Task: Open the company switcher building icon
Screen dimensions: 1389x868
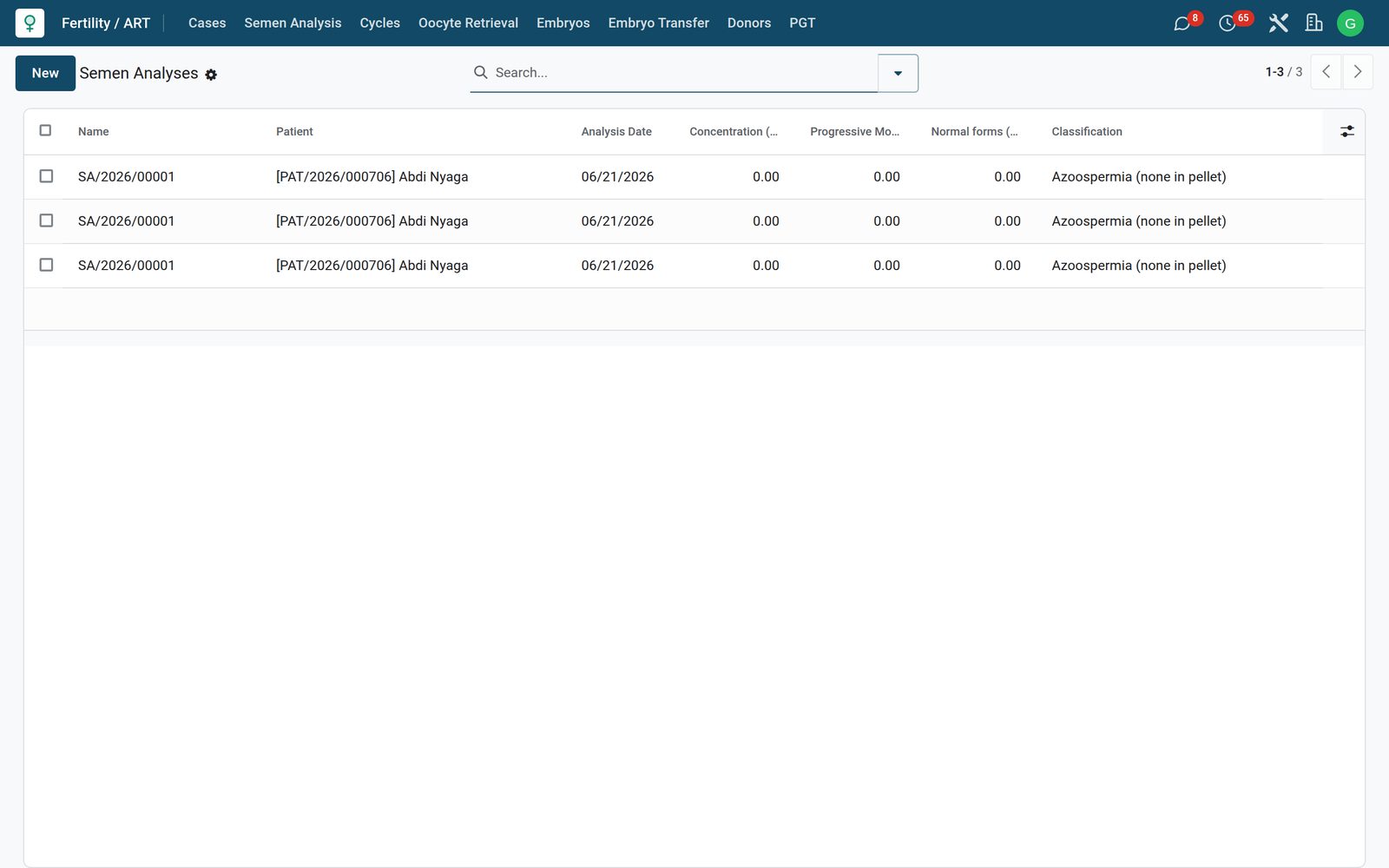Action: click(1314, 23)
